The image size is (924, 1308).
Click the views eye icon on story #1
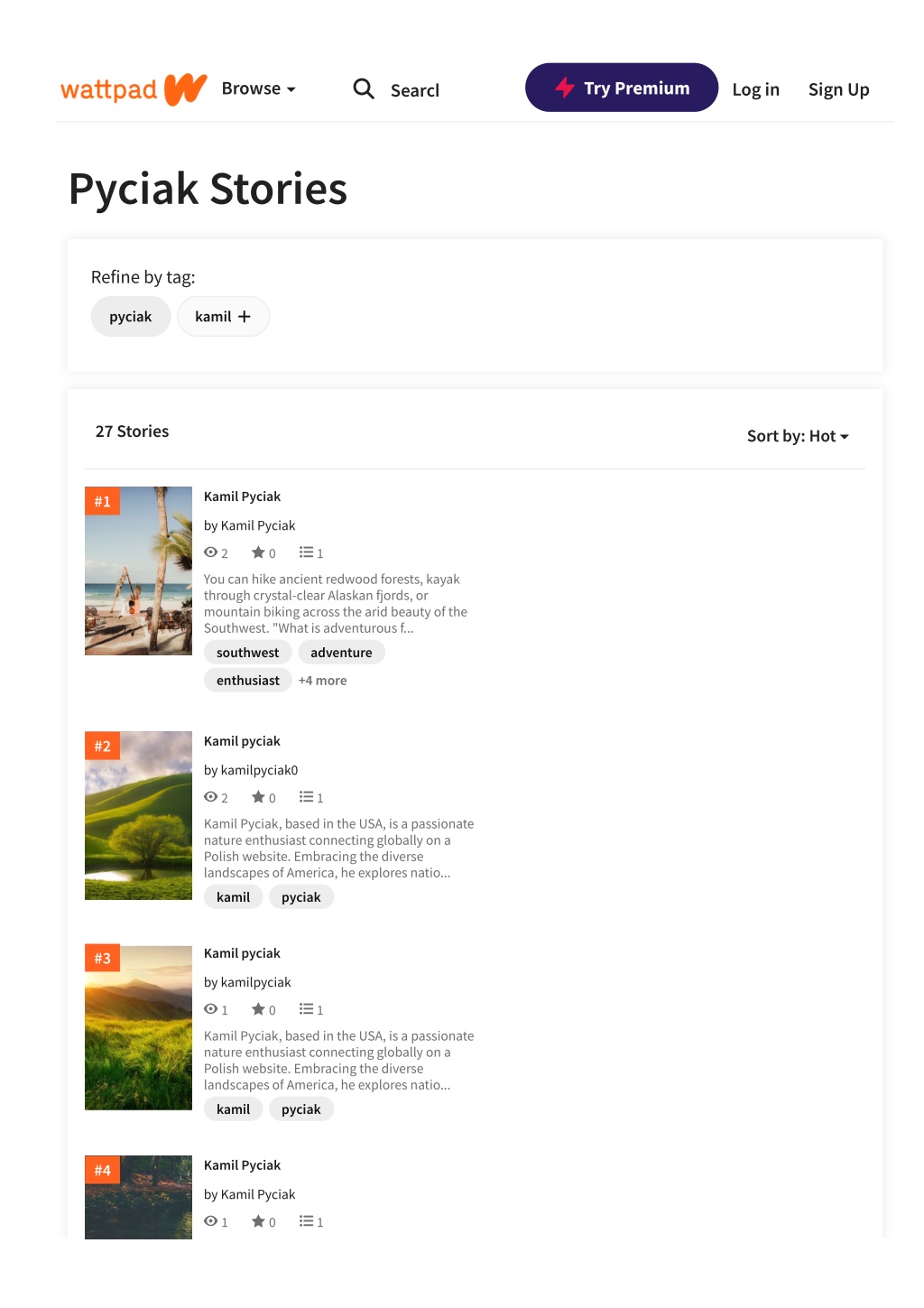(211, 552)
